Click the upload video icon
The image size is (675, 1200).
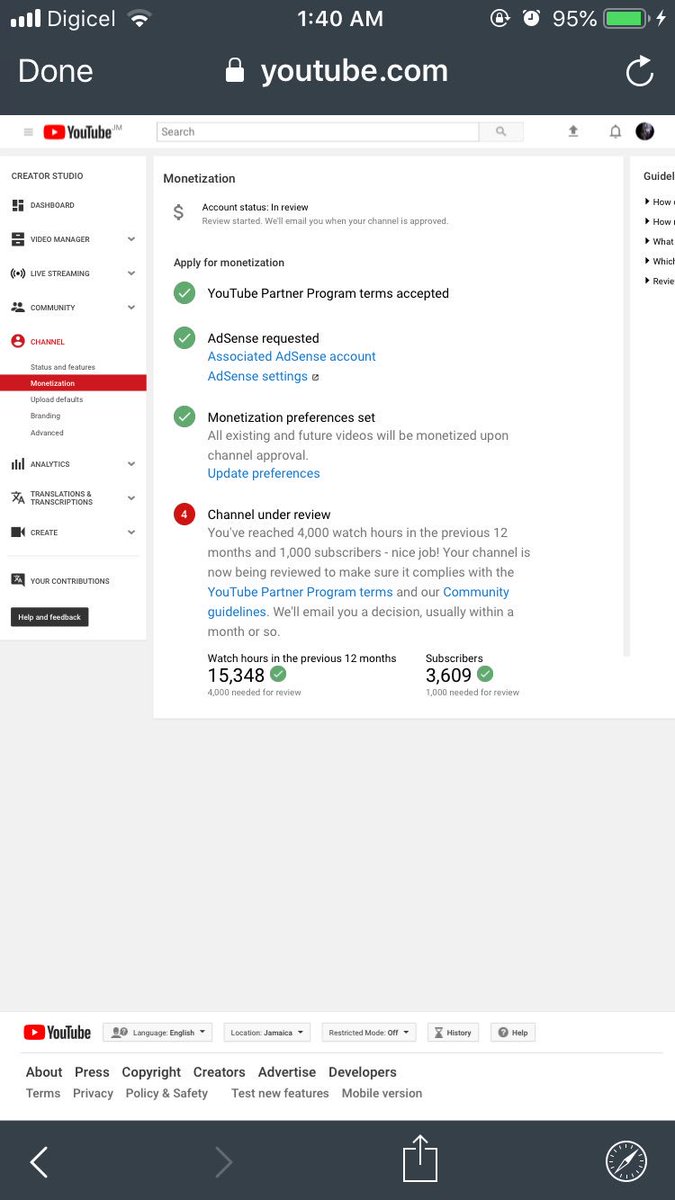tap(573, 131)
